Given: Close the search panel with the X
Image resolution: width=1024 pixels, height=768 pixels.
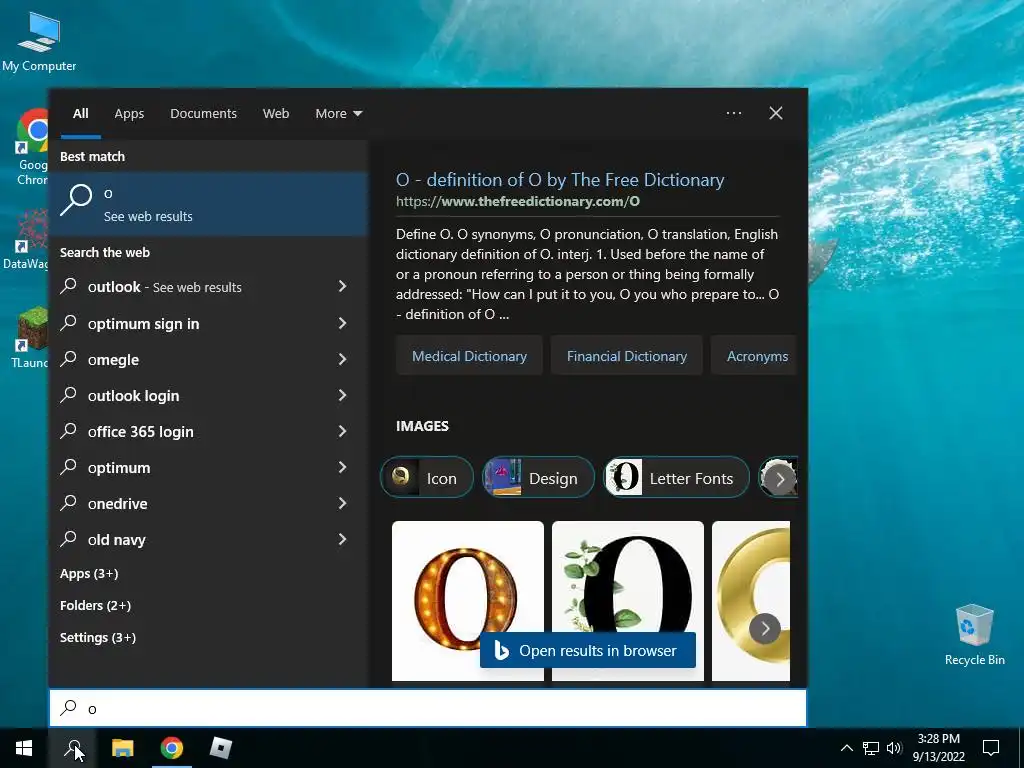Looking at the screenshot, I should click(776, 113).
